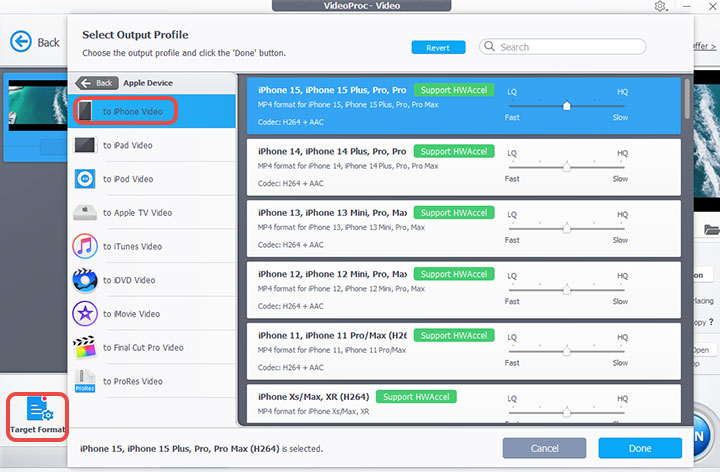
Task: Click Support HWAccel badge on iPhone 15 row
Action: point(454,90)
